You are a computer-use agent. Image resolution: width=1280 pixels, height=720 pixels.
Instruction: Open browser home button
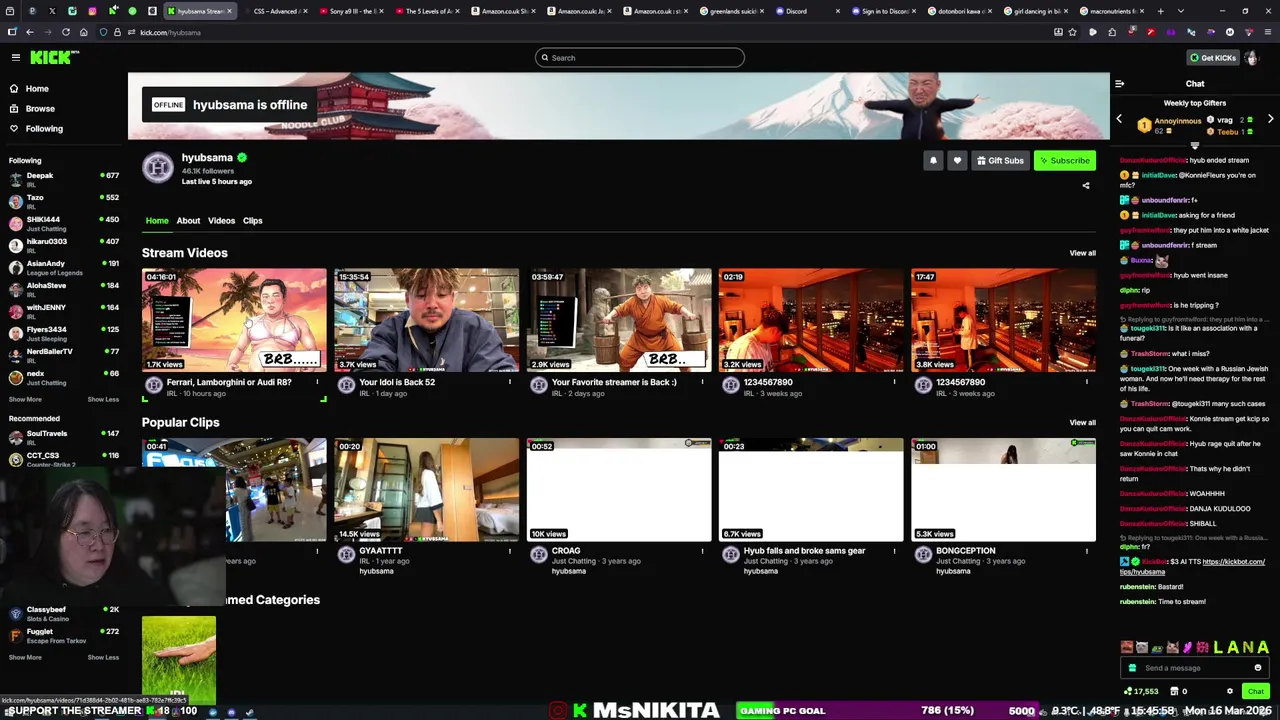[x=84, y=32]
